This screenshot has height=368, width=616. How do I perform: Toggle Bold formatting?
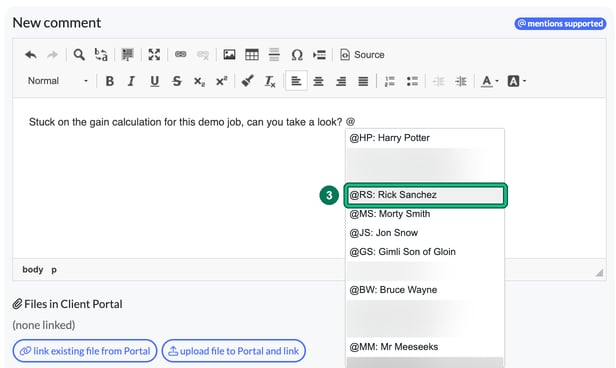point(110,81)
